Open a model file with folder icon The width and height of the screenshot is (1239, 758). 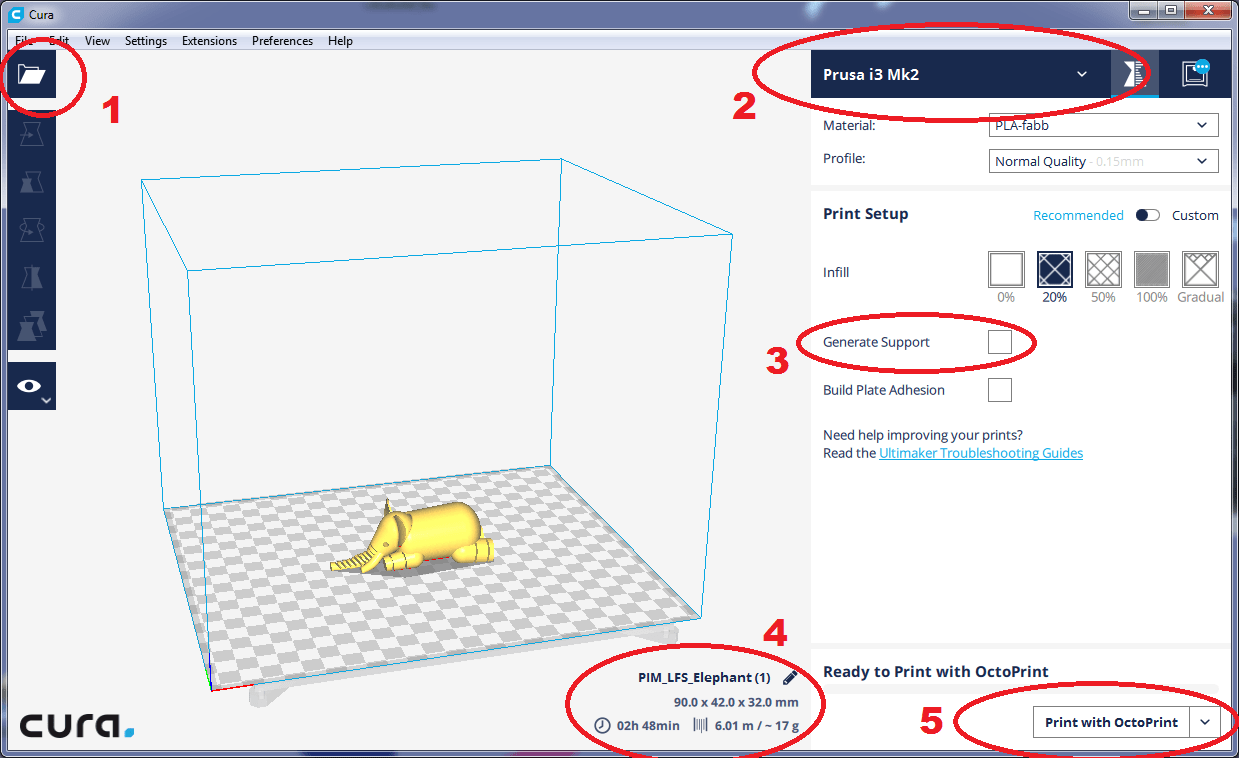pos(32,75)
